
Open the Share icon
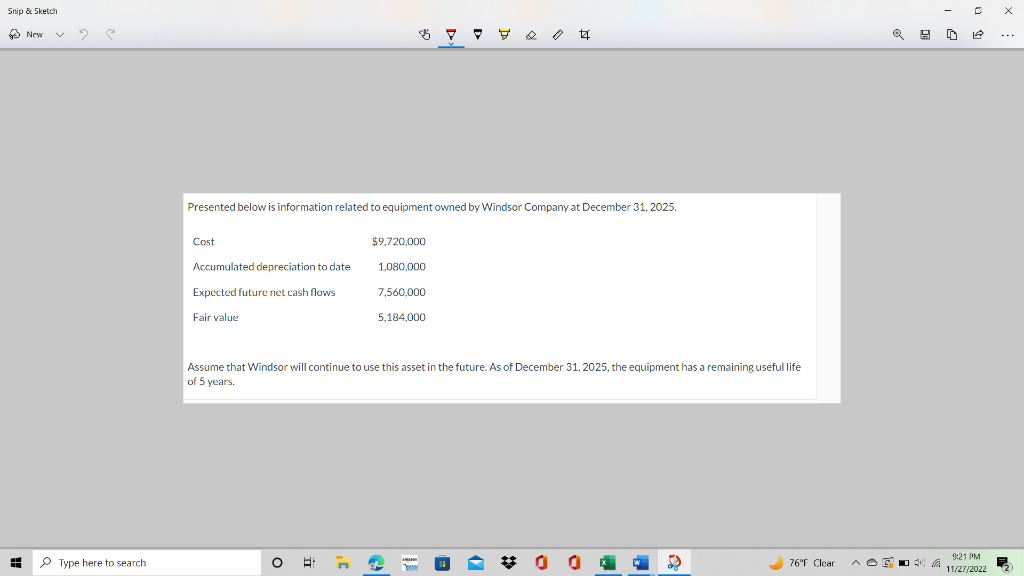pyautogui.click(x=978, y=35)
